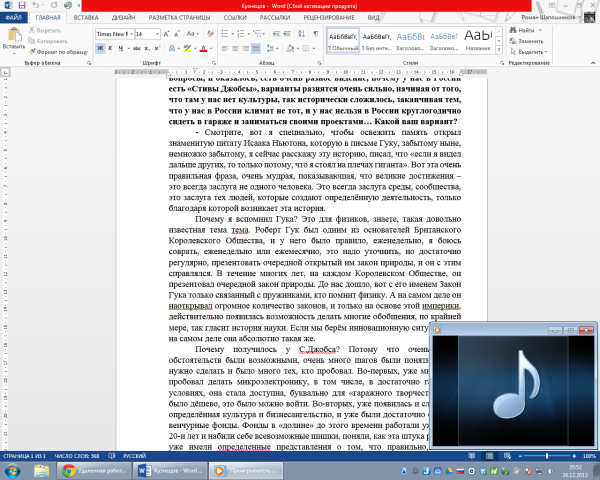Image resolution: width=600 pixels, height=480 pixels.
Task: Toggle Italic formatting button
Action: (110, 48)
